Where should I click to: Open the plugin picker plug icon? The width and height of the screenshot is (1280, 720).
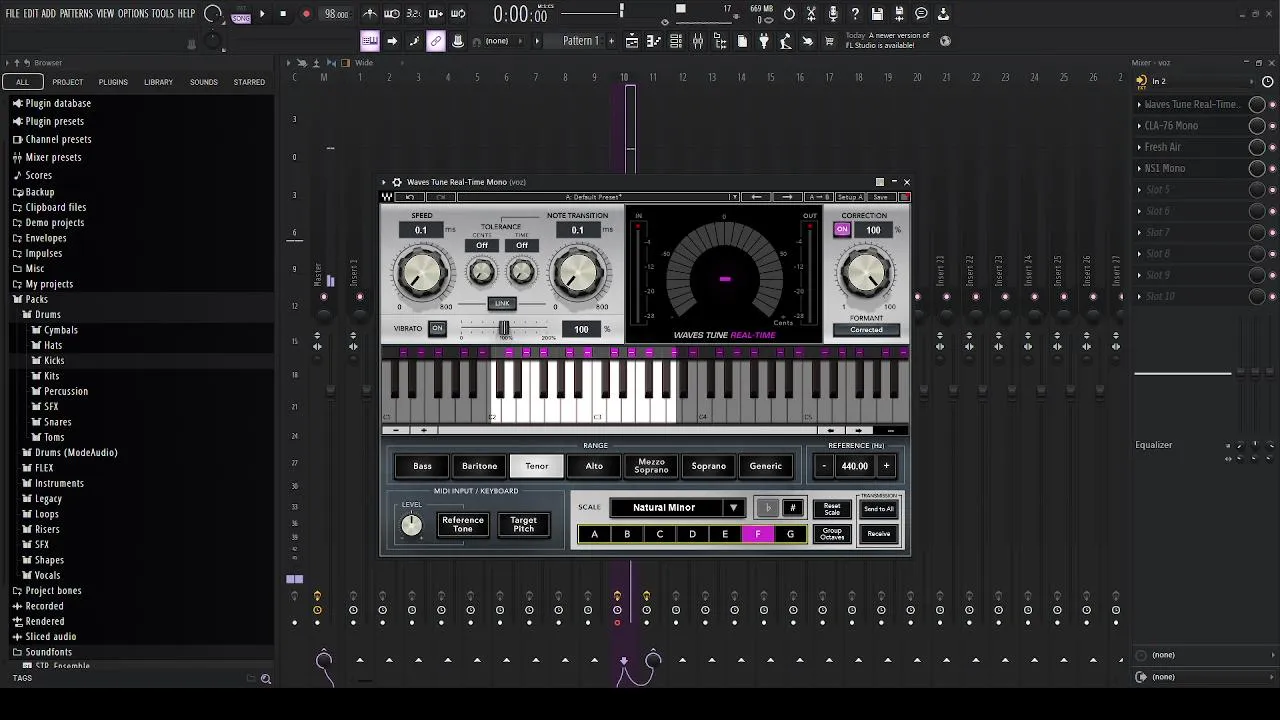click(x=764, y=41)
